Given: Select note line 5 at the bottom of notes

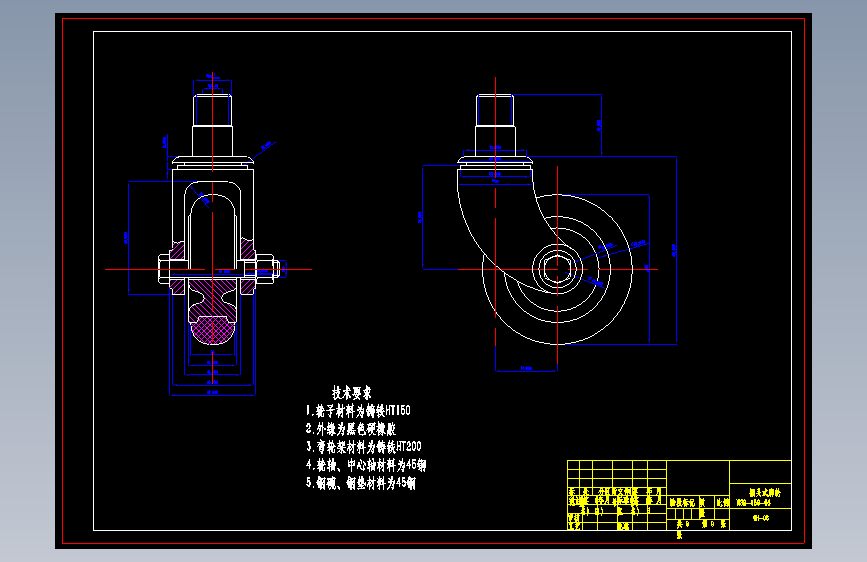Looking at the screenshot, I should [361, 483].
